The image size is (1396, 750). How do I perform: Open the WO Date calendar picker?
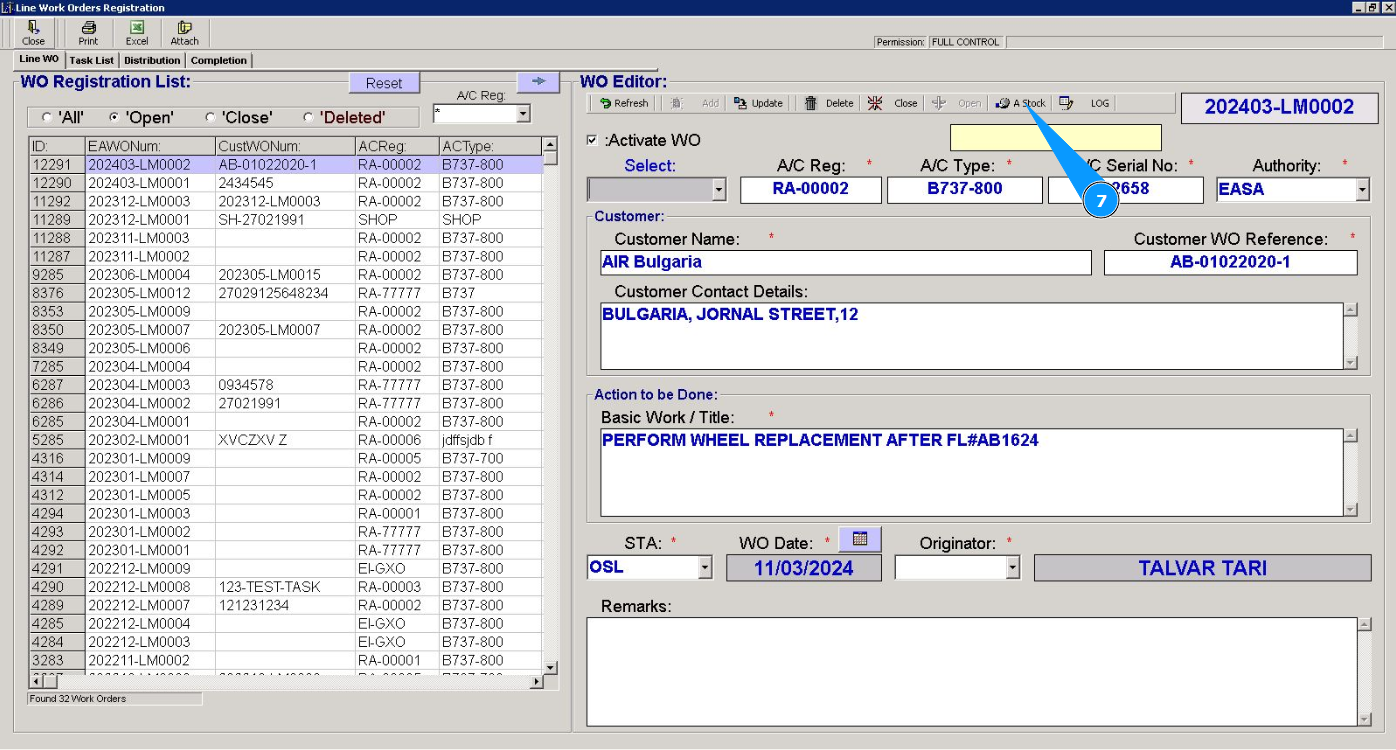click(x=859, y=539)
